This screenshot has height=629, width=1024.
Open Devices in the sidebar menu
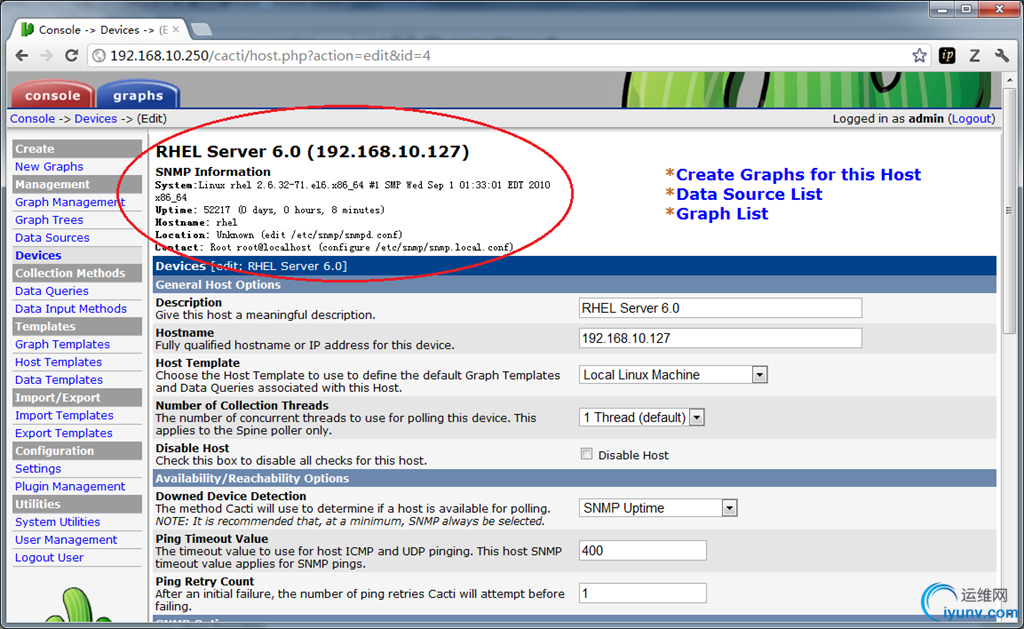(x=38, y=255)
